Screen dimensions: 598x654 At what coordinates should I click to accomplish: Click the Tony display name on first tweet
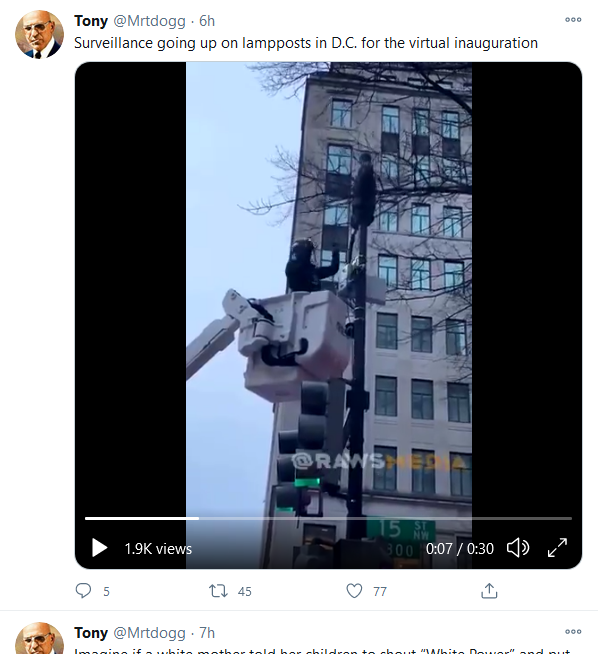coord(91,21)
